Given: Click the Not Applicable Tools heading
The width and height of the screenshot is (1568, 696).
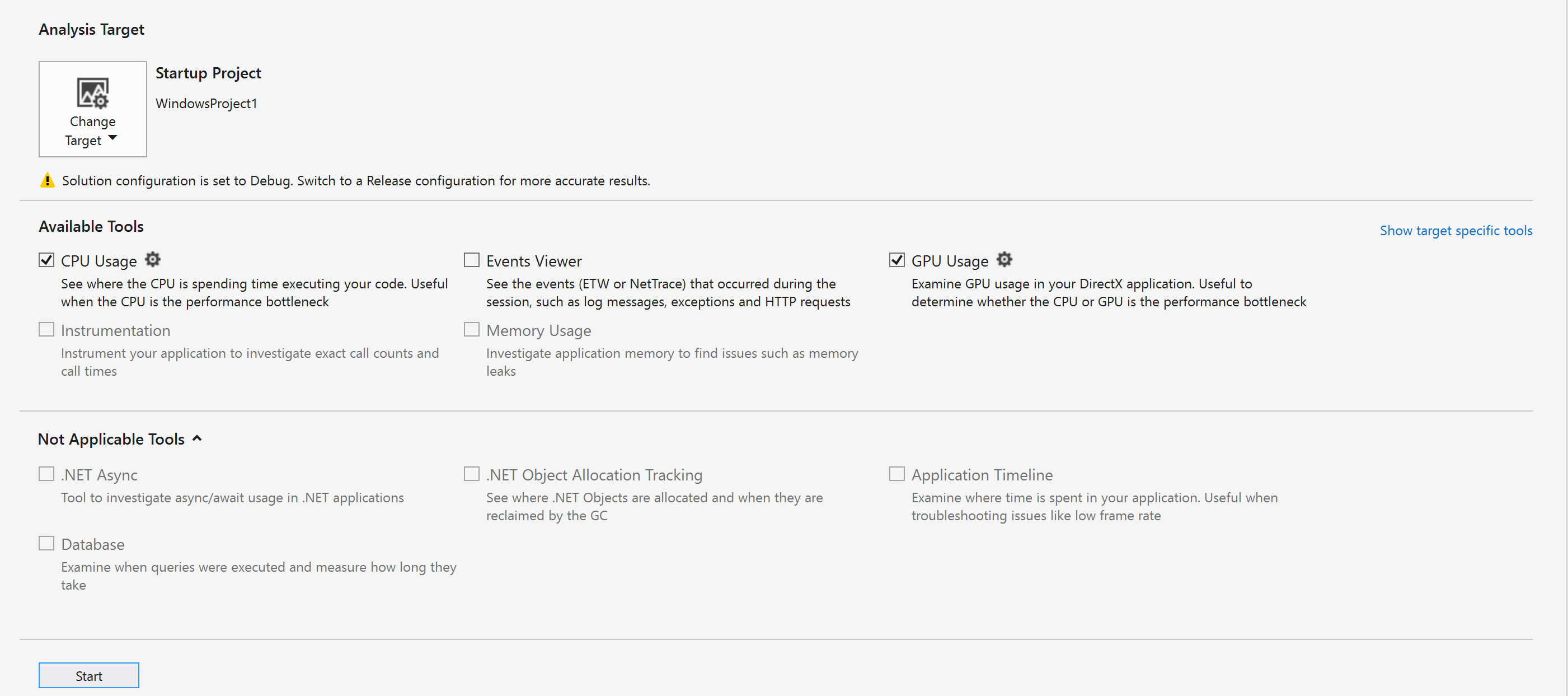Looking at the screenshot, I should (111, 439).
